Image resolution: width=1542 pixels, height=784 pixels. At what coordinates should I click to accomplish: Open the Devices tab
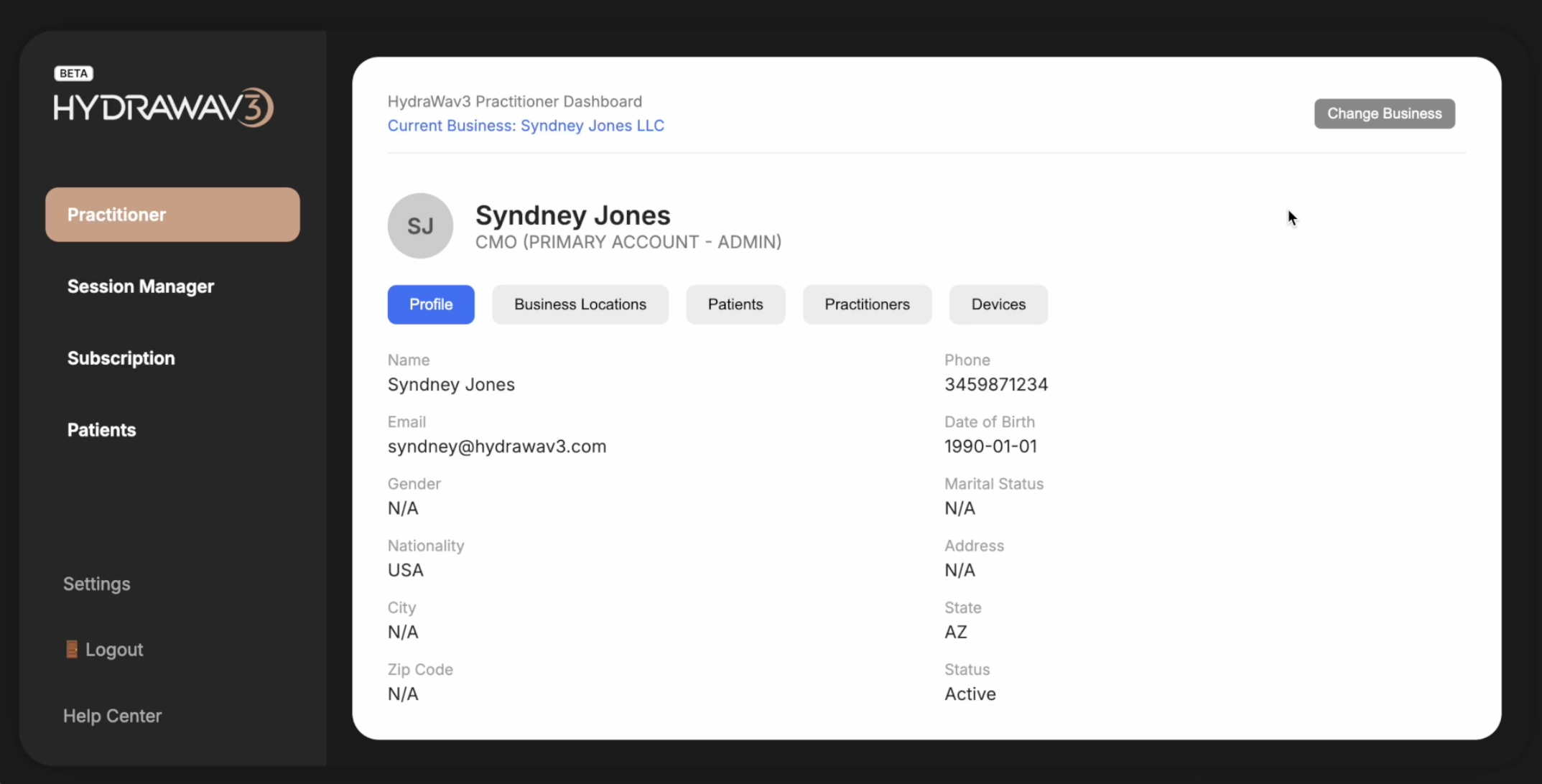998,304
